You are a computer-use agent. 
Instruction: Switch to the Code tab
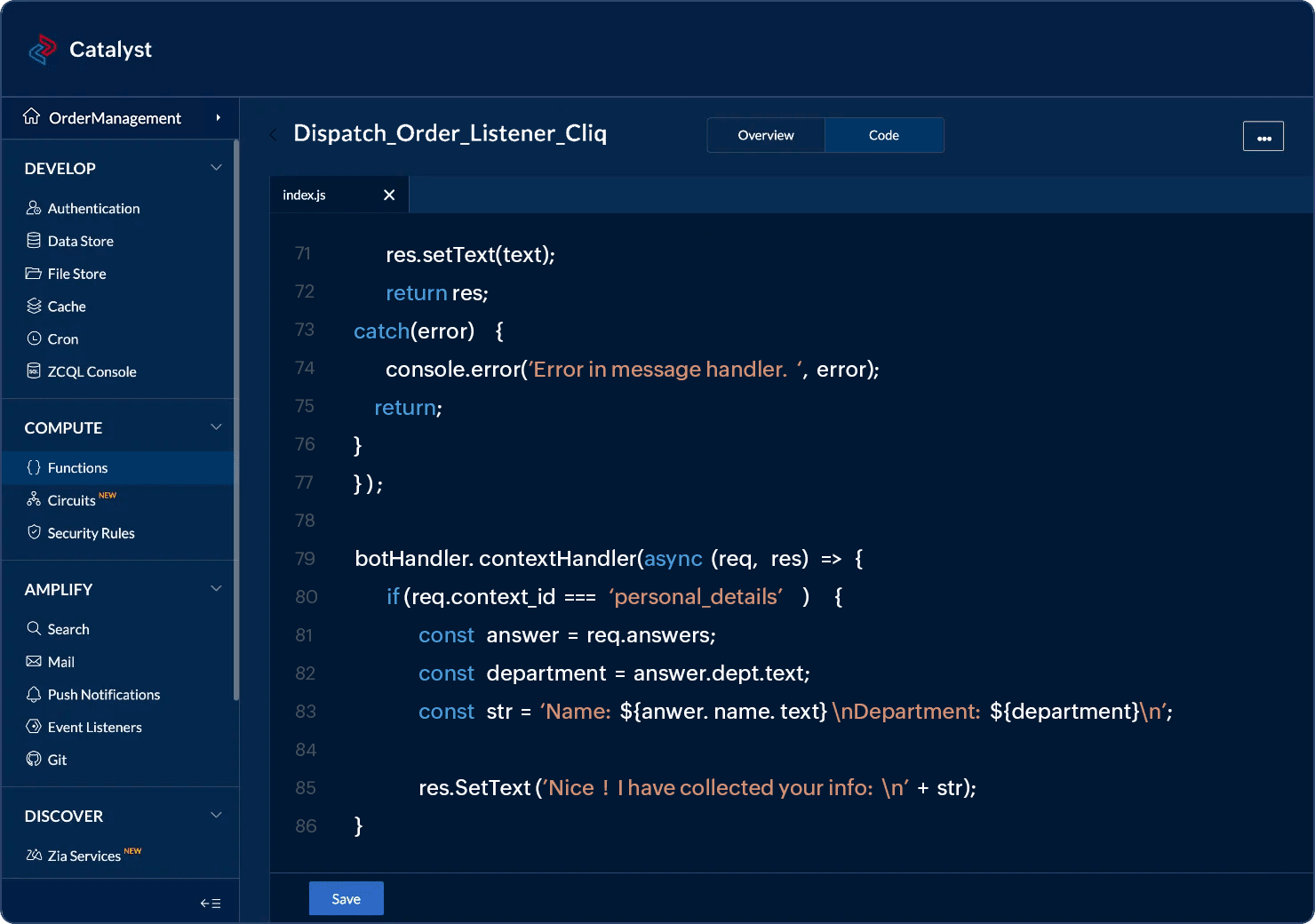coord(884,135)
